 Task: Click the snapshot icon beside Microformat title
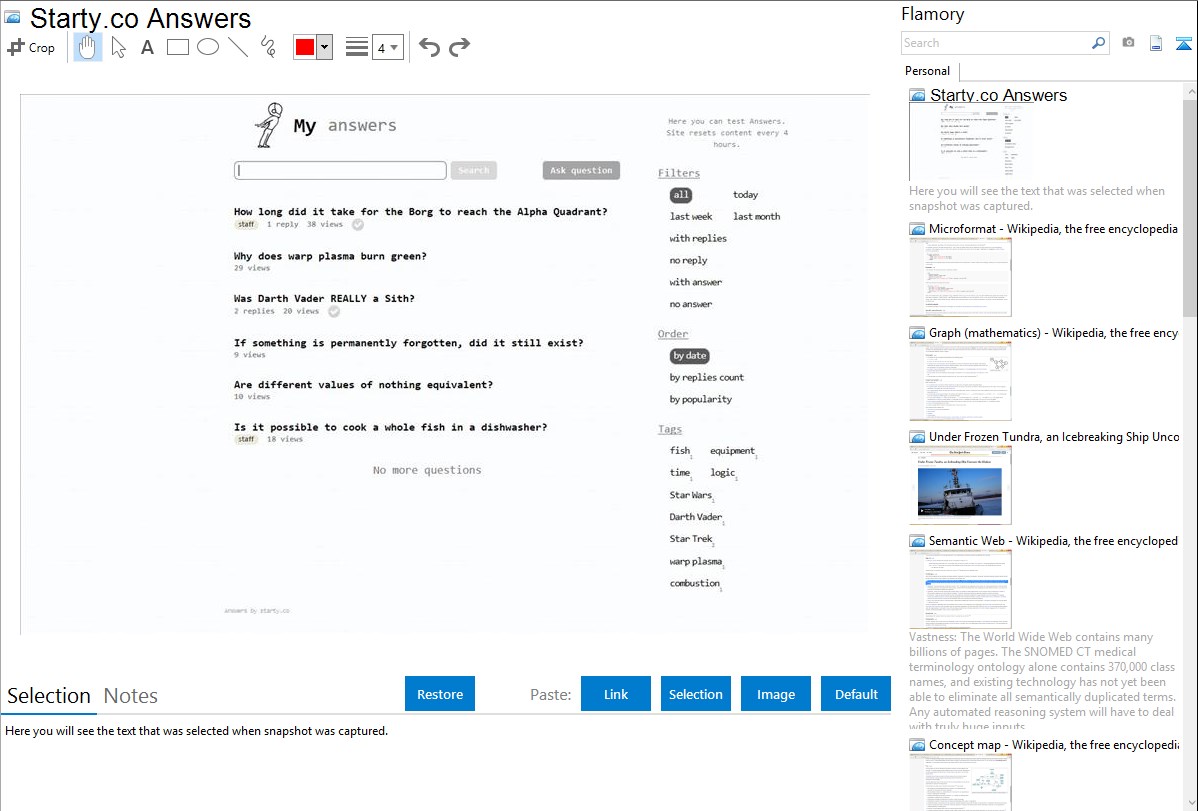917,229
